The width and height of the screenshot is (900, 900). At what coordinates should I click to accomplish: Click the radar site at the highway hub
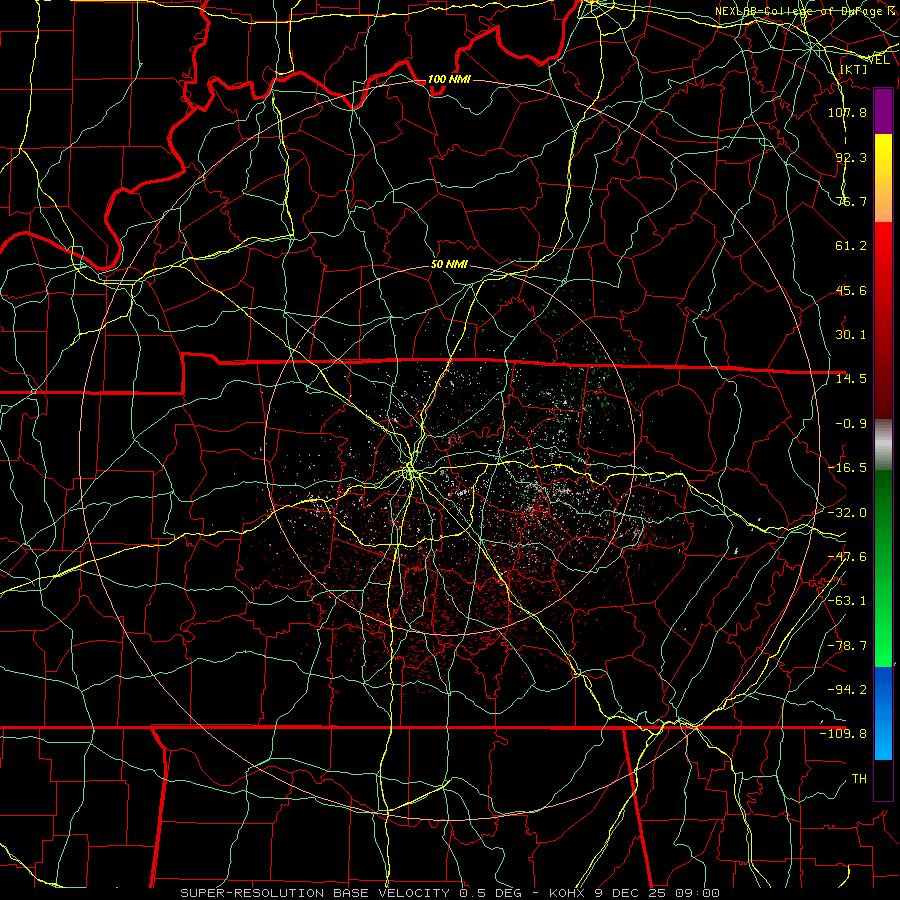[409, 472]
